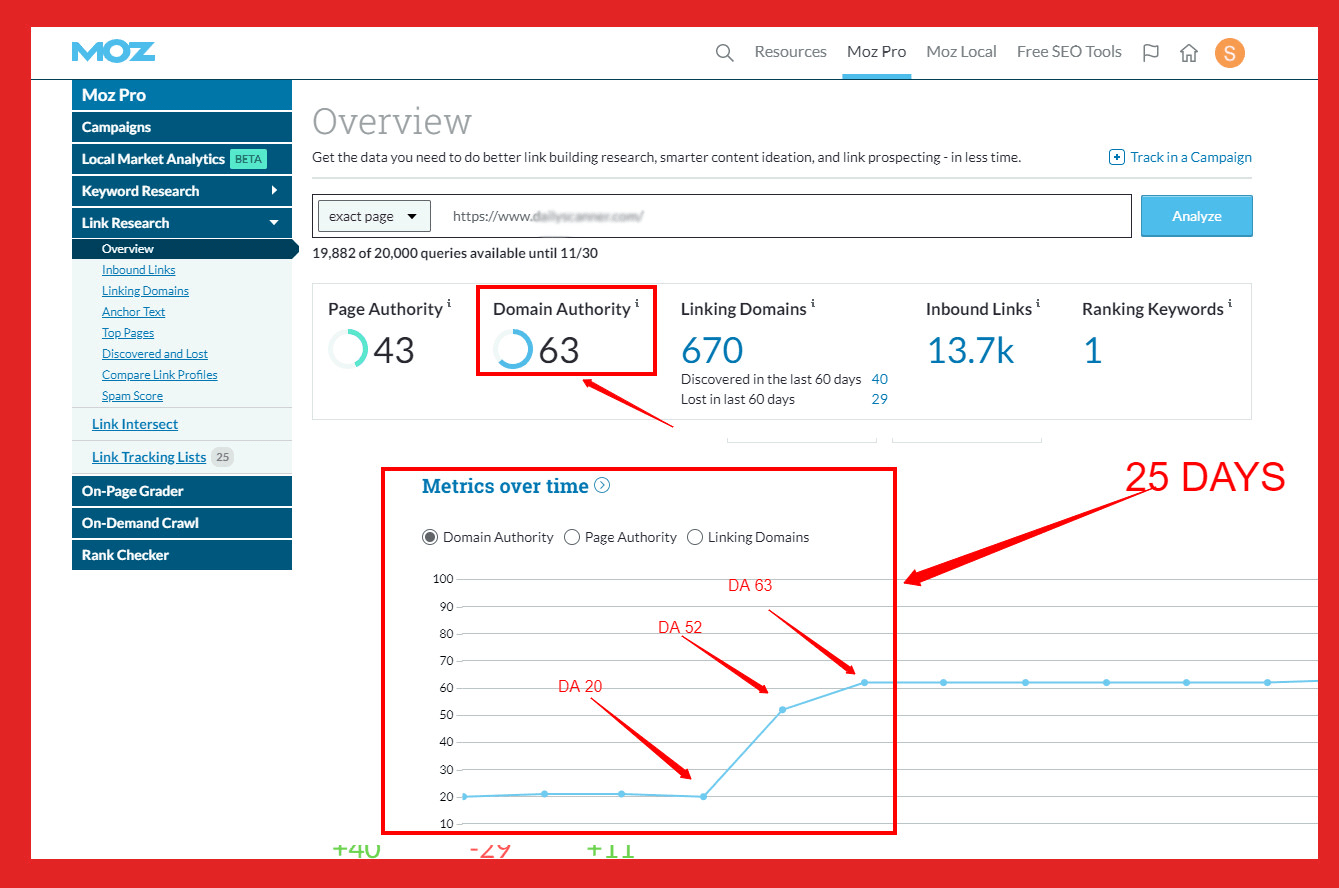Click Domain Authority info icon
The image size is (1339, 888).
click(637, 303)
